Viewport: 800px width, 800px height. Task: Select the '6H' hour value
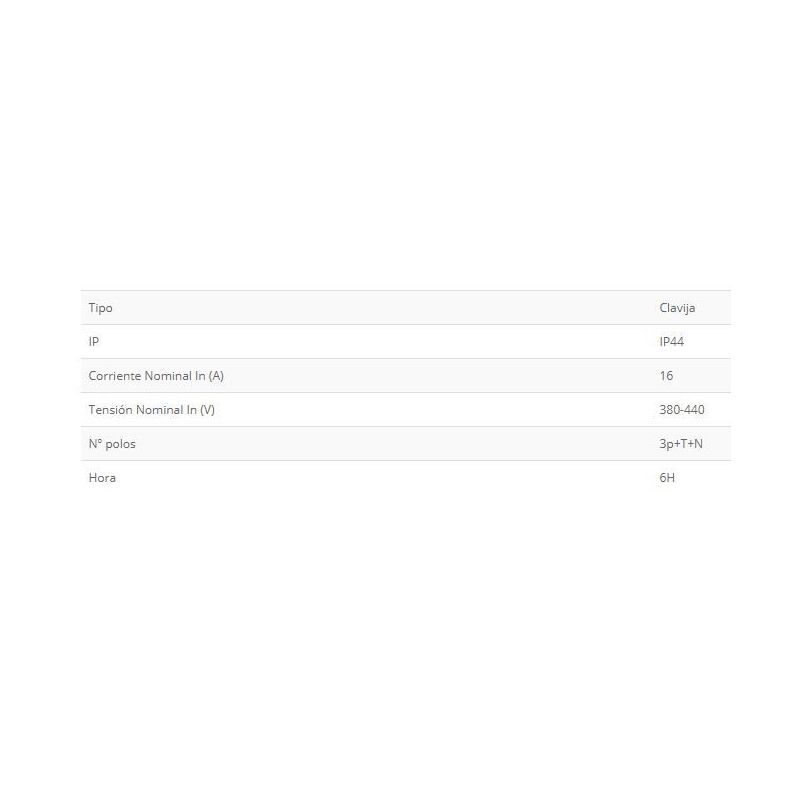tap(667, 478)
